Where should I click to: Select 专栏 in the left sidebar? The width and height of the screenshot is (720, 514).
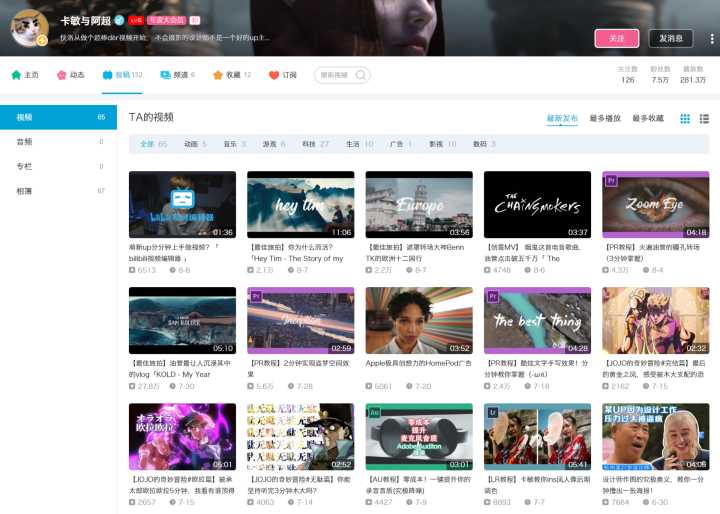[58, 166]
